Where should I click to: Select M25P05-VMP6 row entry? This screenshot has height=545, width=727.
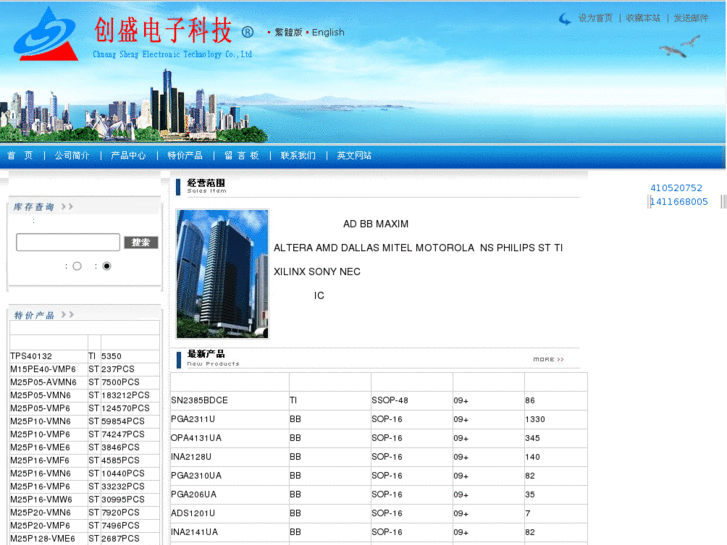pos(40,408)
